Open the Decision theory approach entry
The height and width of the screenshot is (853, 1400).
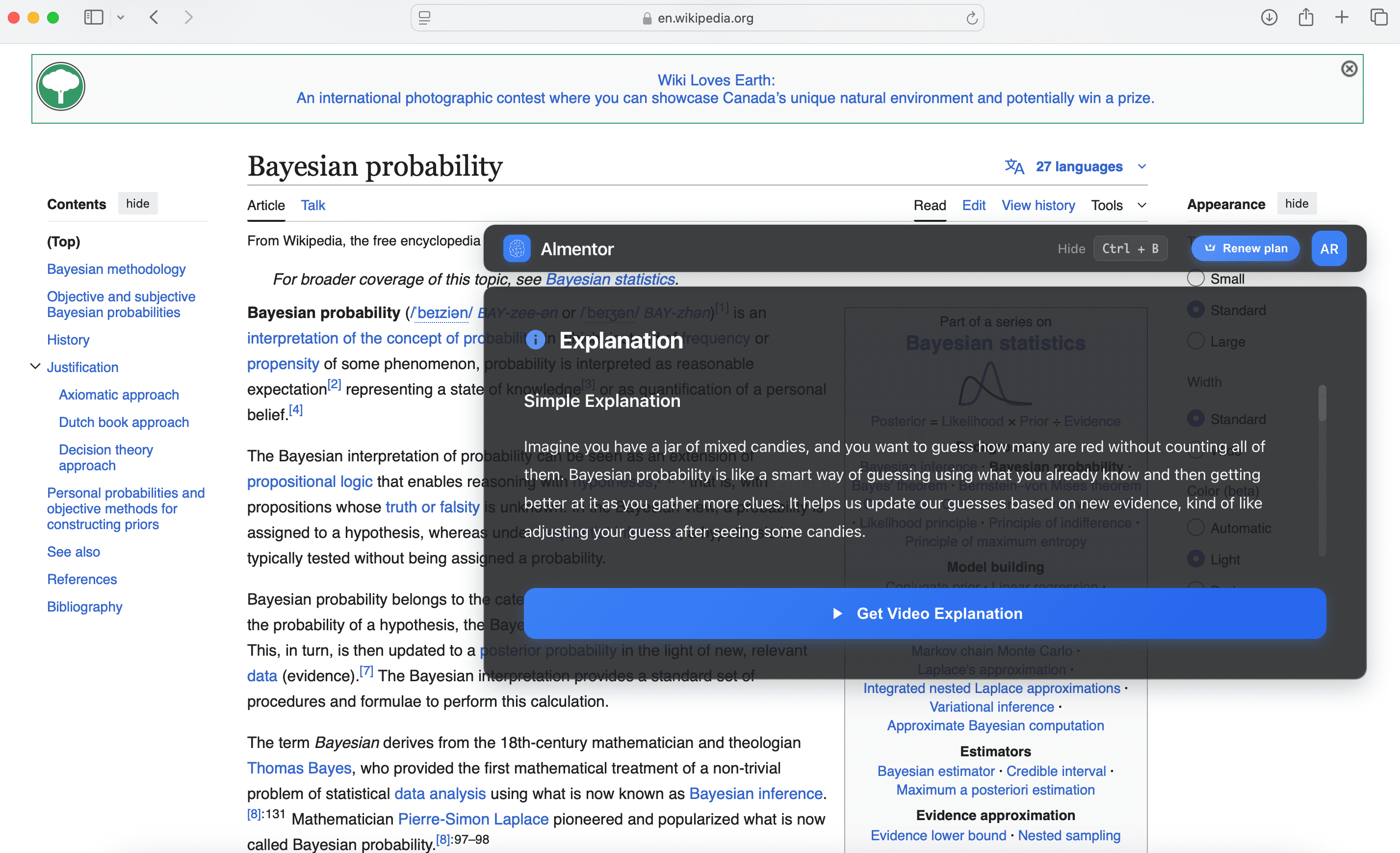tap(105, 457)
